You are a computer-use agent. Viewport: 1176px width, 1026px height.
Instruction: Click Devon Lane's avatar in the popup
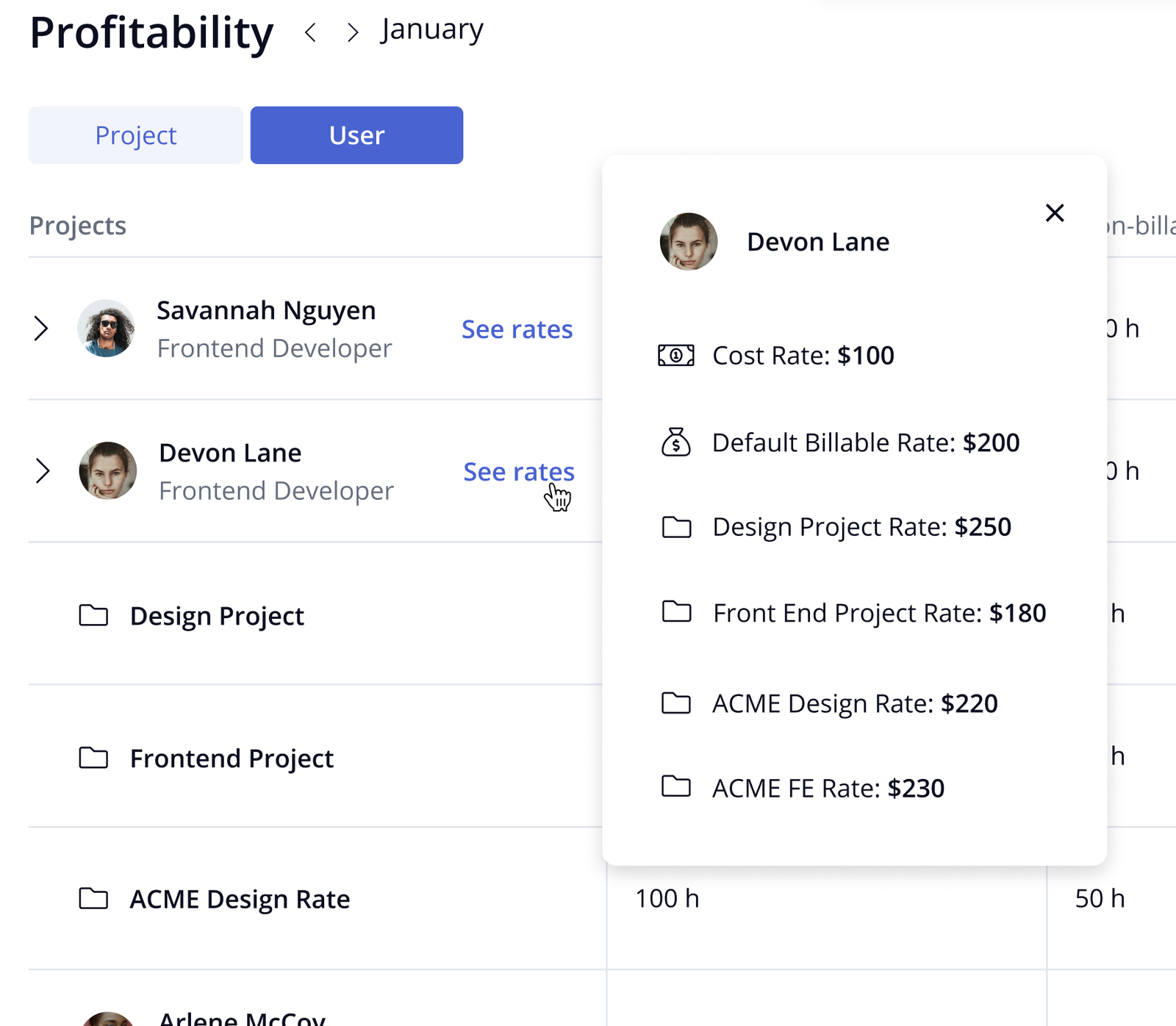pyautogui.click(x=689, y=242)
